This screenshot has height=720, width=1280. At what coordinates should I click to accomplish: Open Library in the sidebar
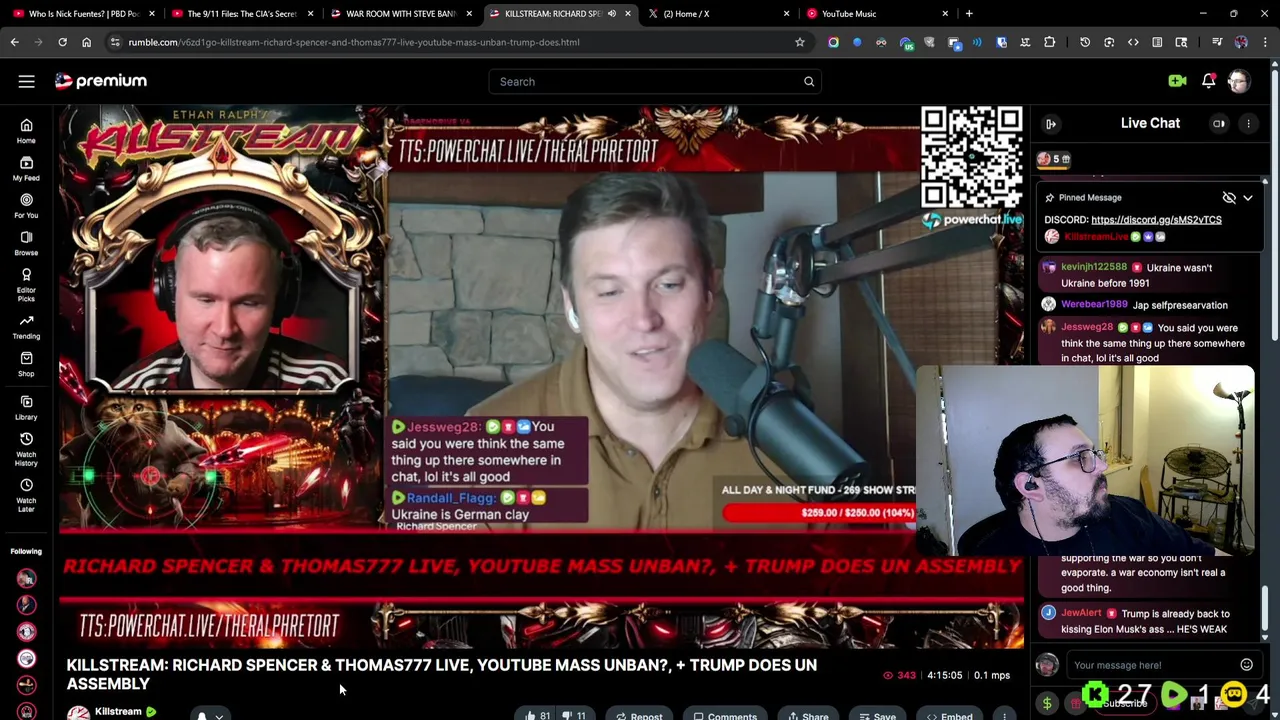pyautogui.click(x=26, y=408)
